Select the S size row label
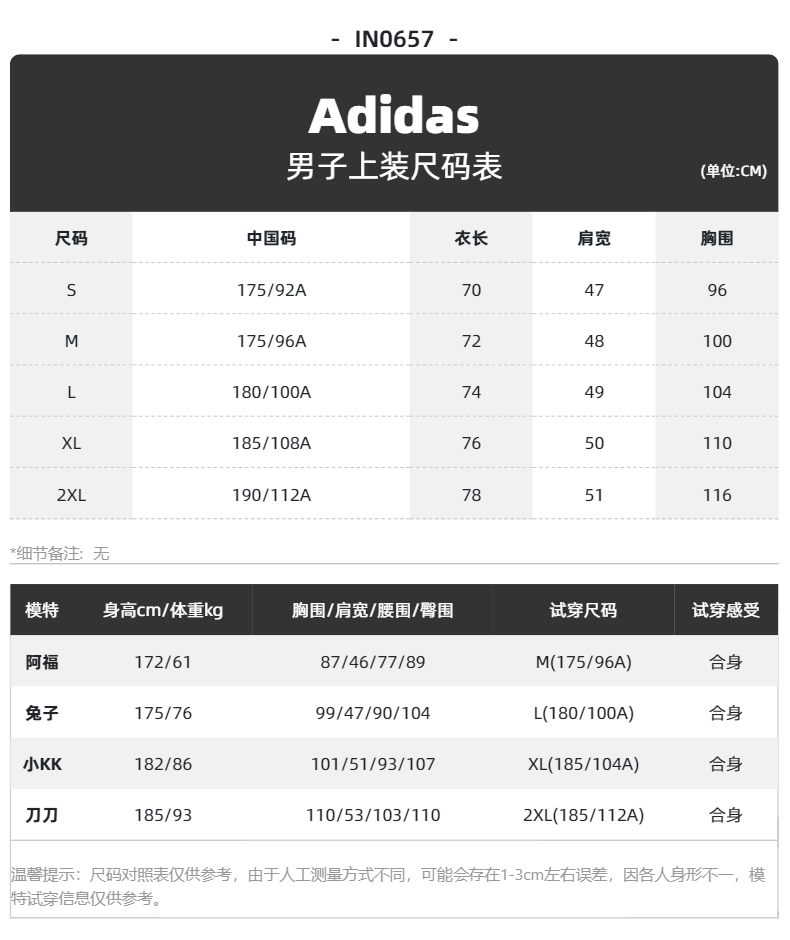 pos(71,290)
